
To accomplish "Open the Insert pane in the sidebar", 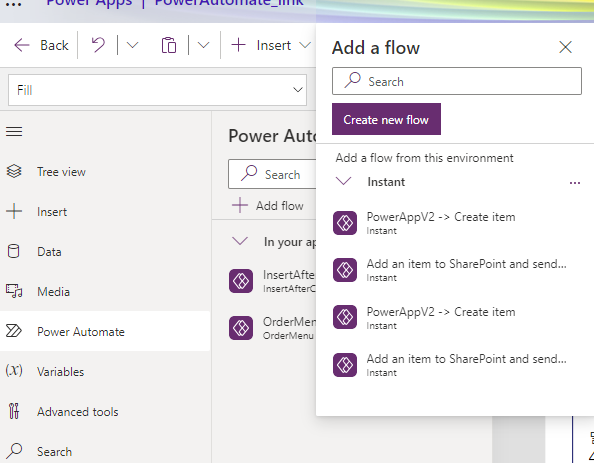I will (x=105, y=212).
